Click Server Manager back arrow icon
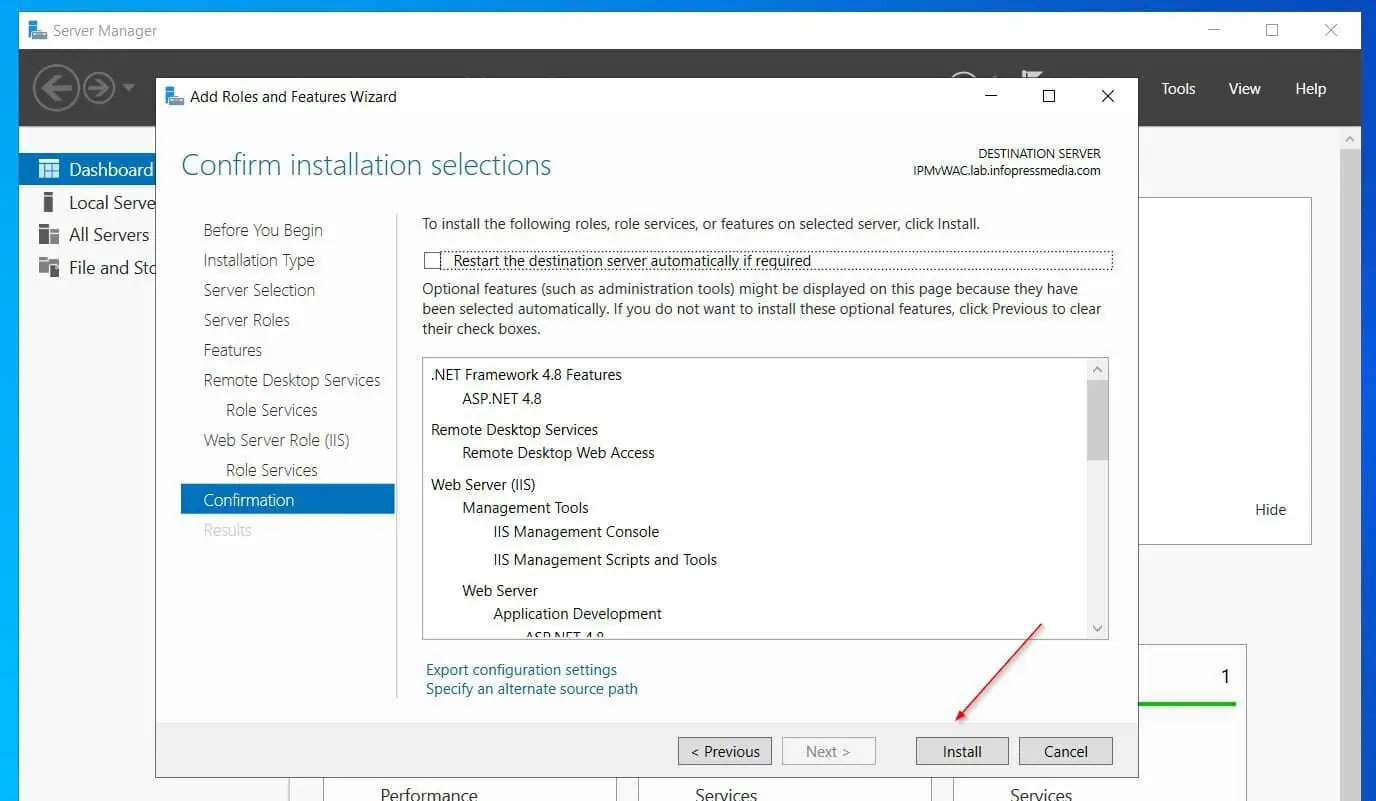The width and height of the screenshot is (1376, 801). [56, 88]
